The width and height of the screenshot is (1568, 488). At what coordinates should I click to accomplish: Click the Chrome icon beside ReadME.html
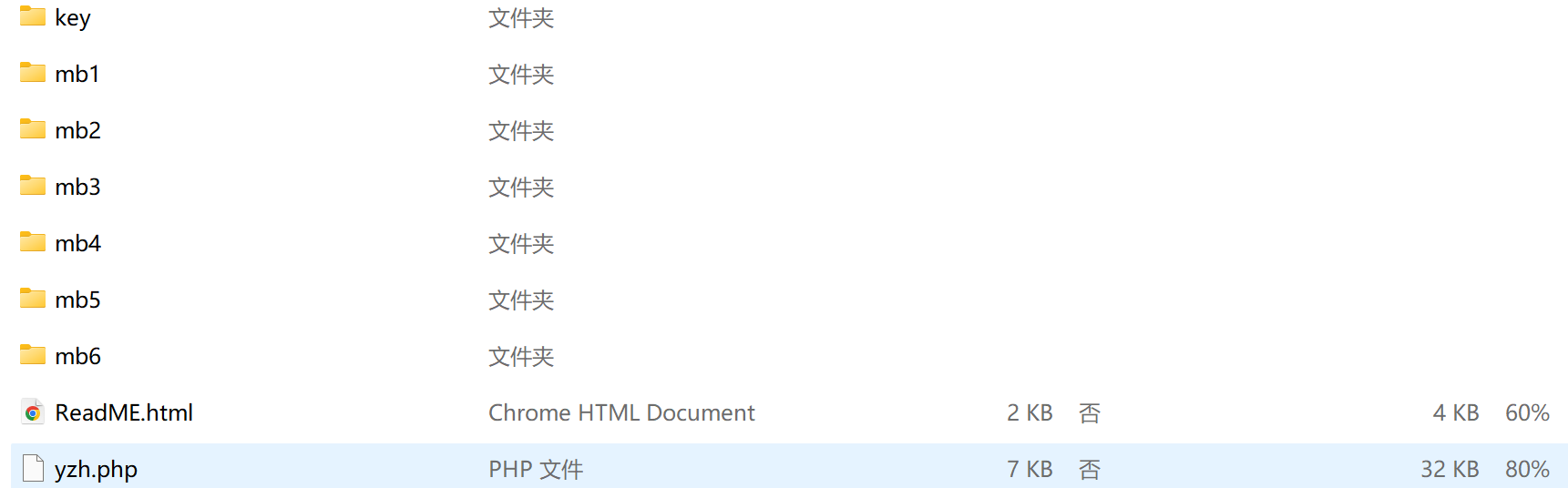[33, 412]
